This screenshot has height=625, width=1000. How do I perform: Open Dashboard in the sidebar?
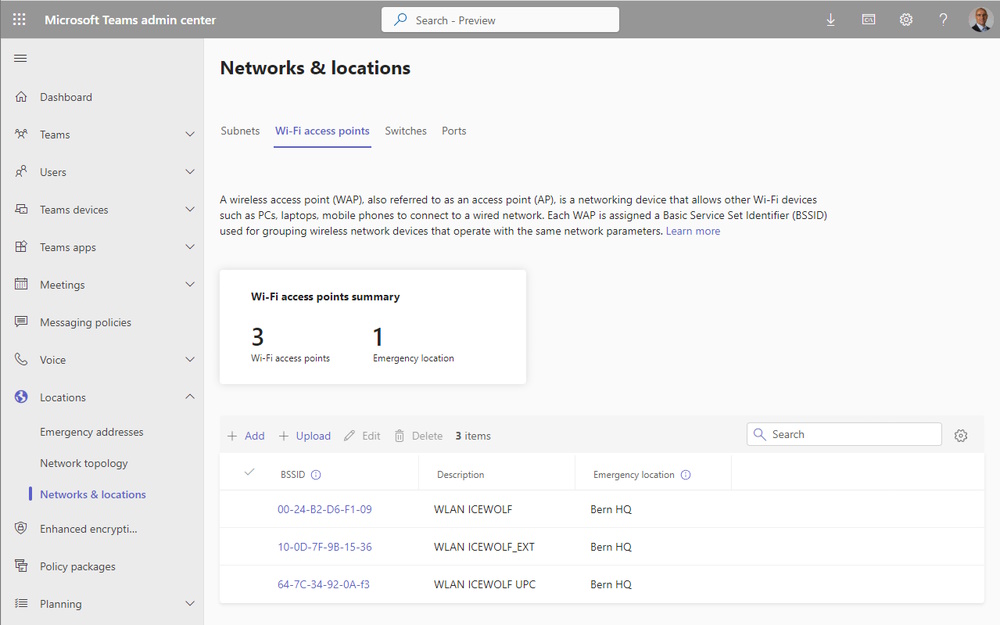click(x=66, y=97)
